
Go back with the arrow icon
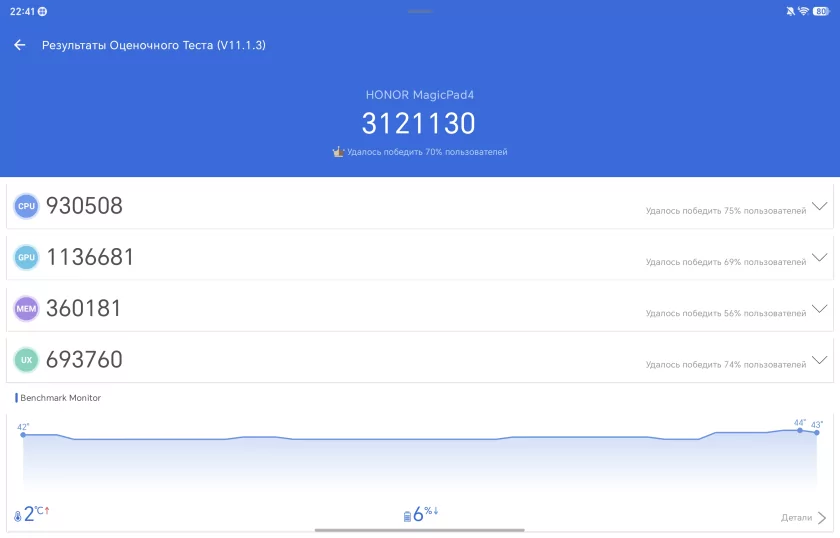(20, 45)
